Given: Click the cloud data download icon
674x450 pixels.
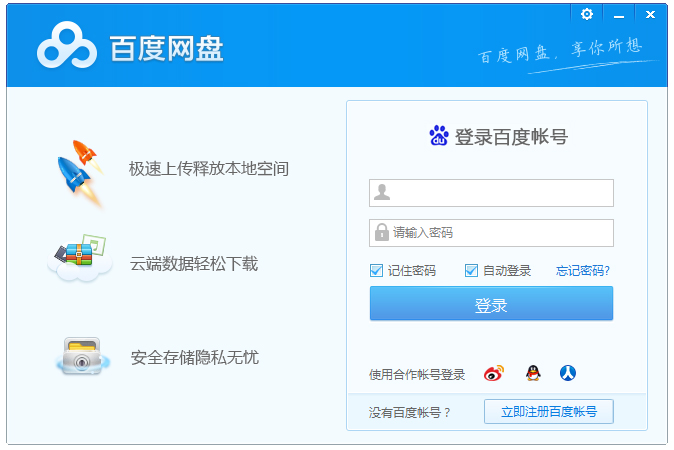Looking at the screenshot, I should (x=80, y=258).
